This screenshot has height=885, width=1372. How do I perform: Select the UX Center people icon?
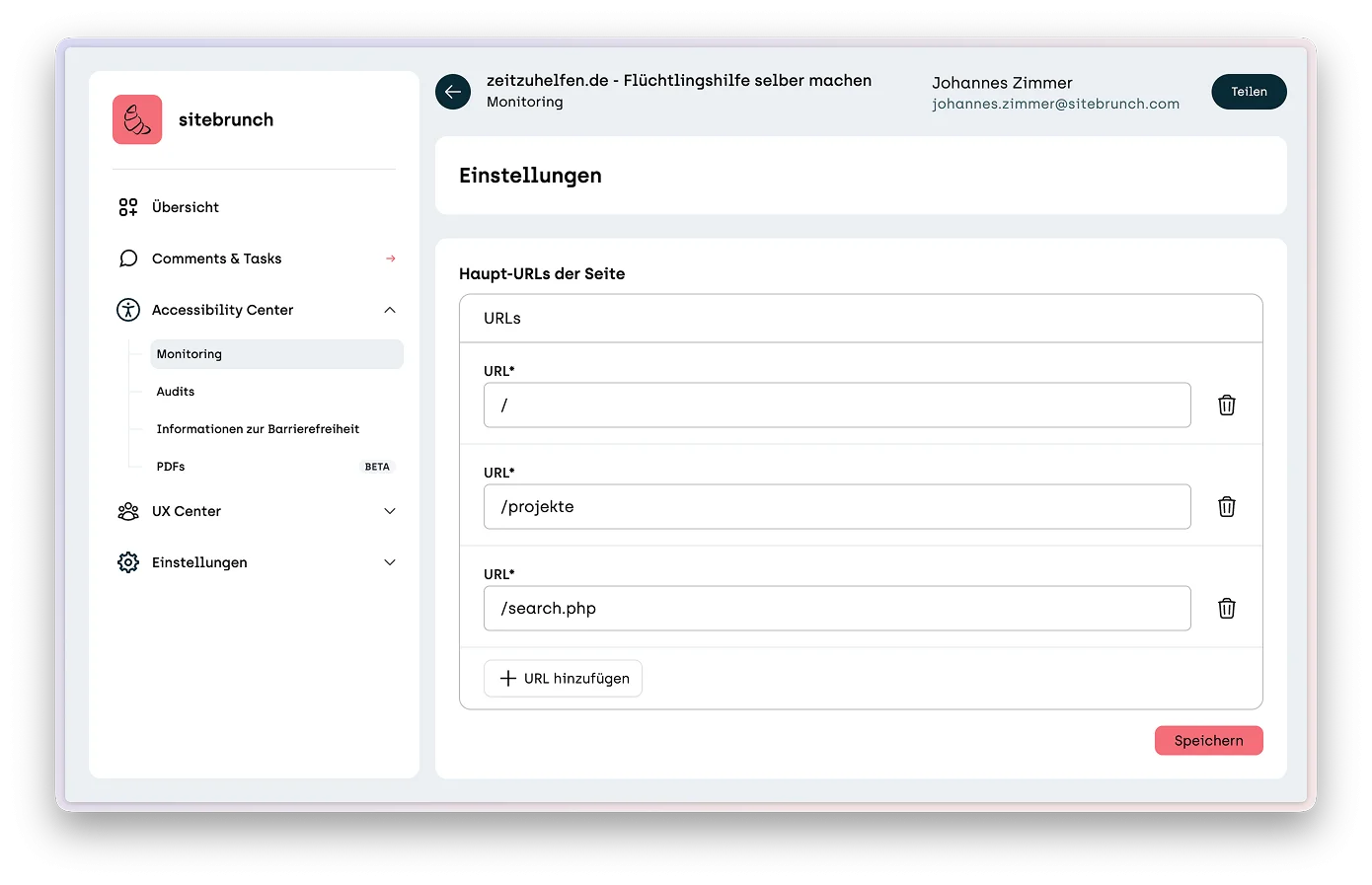[x=127, y=511]
